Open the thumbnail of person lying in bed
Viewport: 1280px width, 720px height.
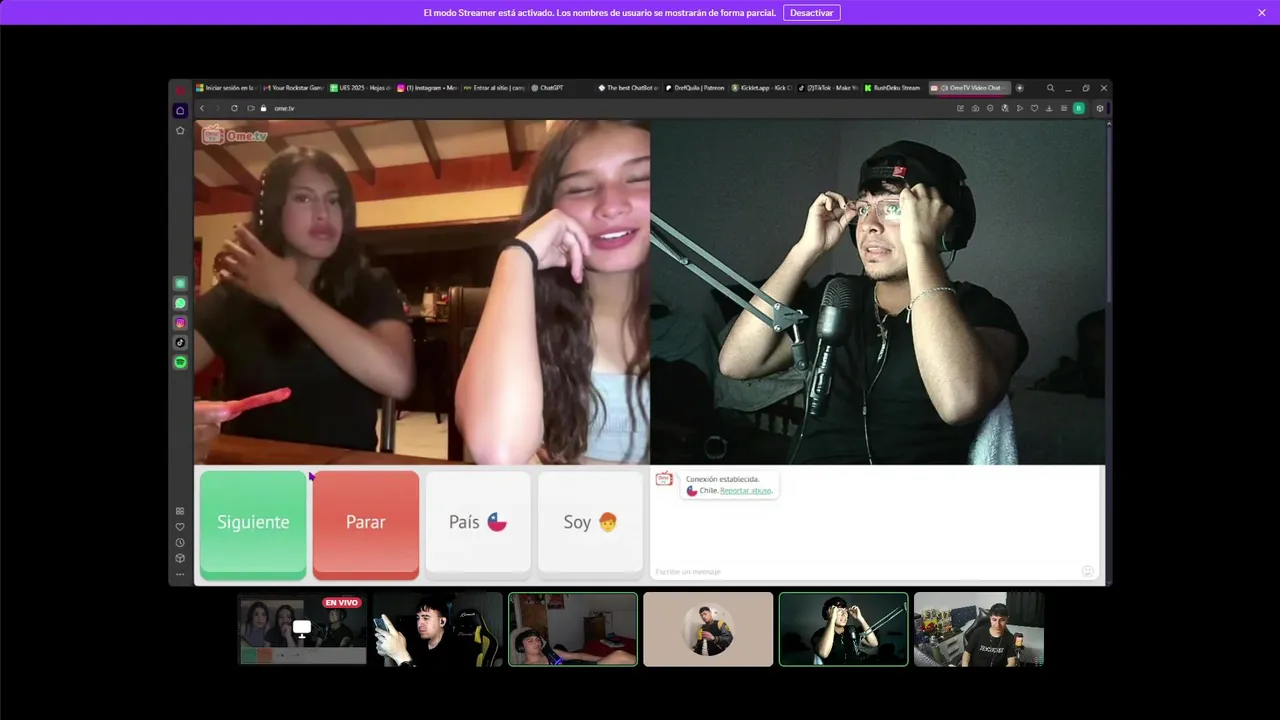573,629
